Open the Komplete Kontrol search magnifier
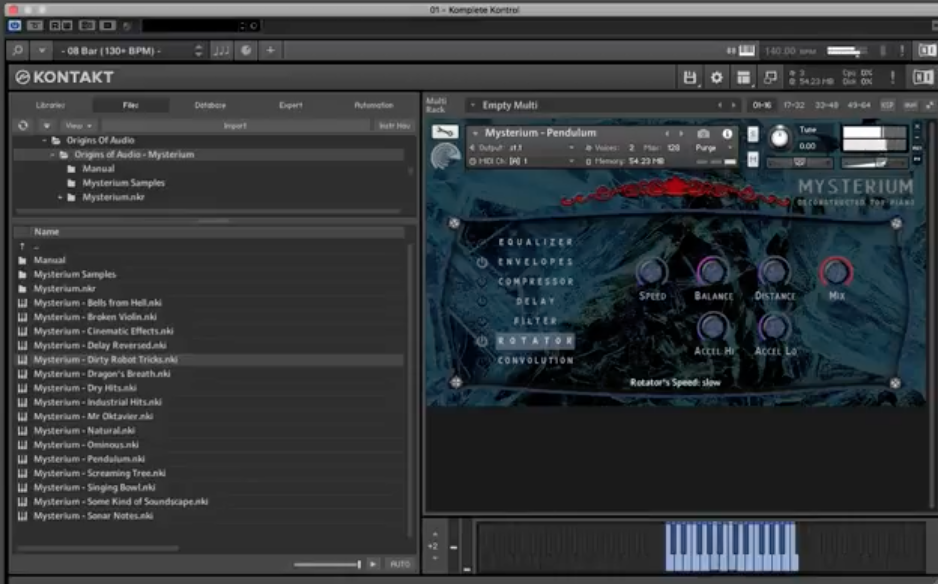 pyautogui.click(x=18, y=51)
